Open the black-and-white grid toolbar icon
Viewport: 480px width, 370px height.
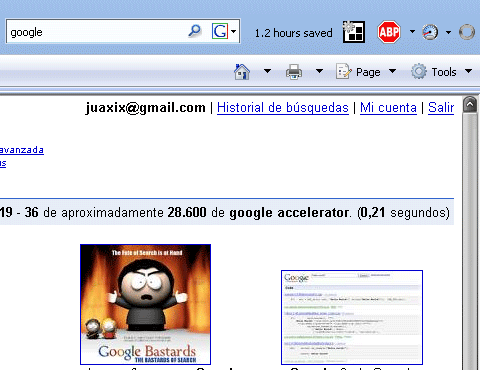[354, 32]
